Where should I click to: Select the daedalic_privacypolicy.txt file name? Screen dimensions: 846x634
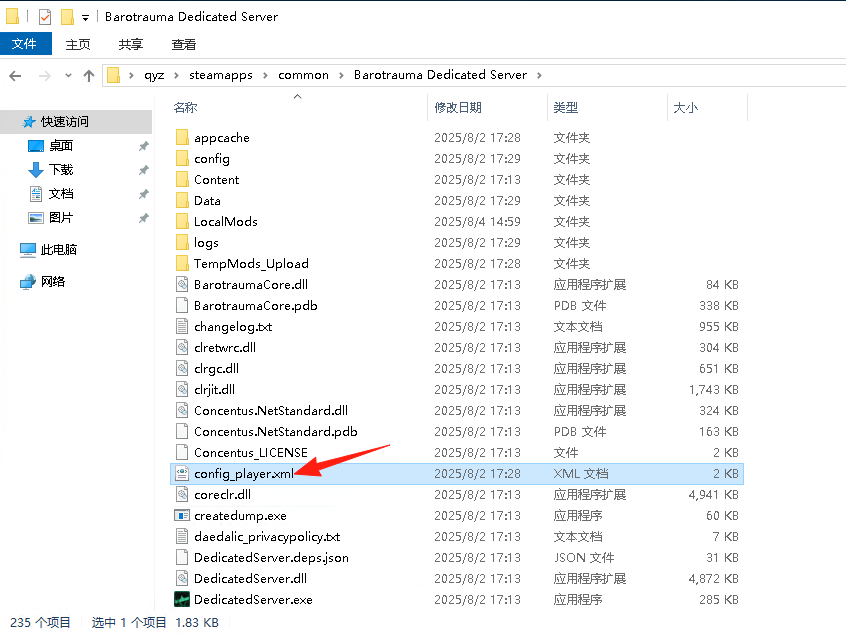tap(267, 537)
